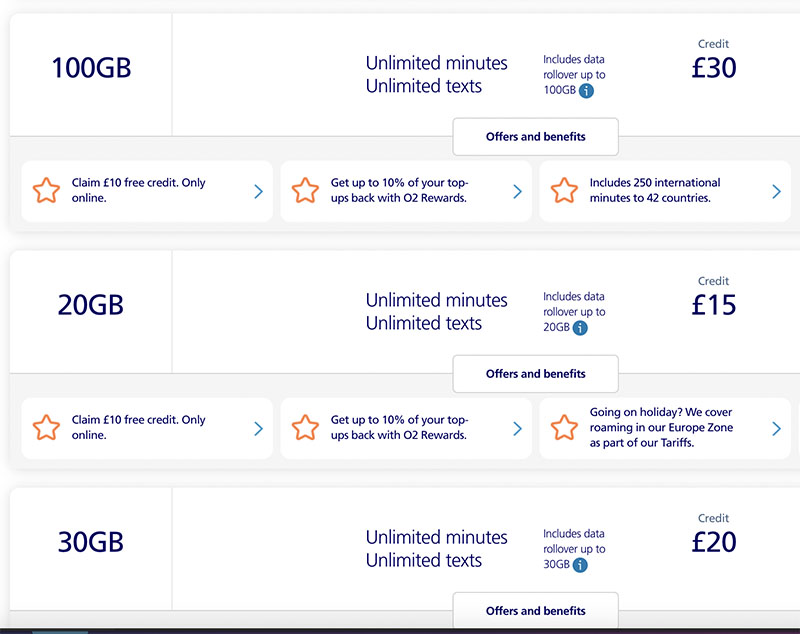
Task: Click star icon on Europe Zone roaming offer
Action: 564,428
